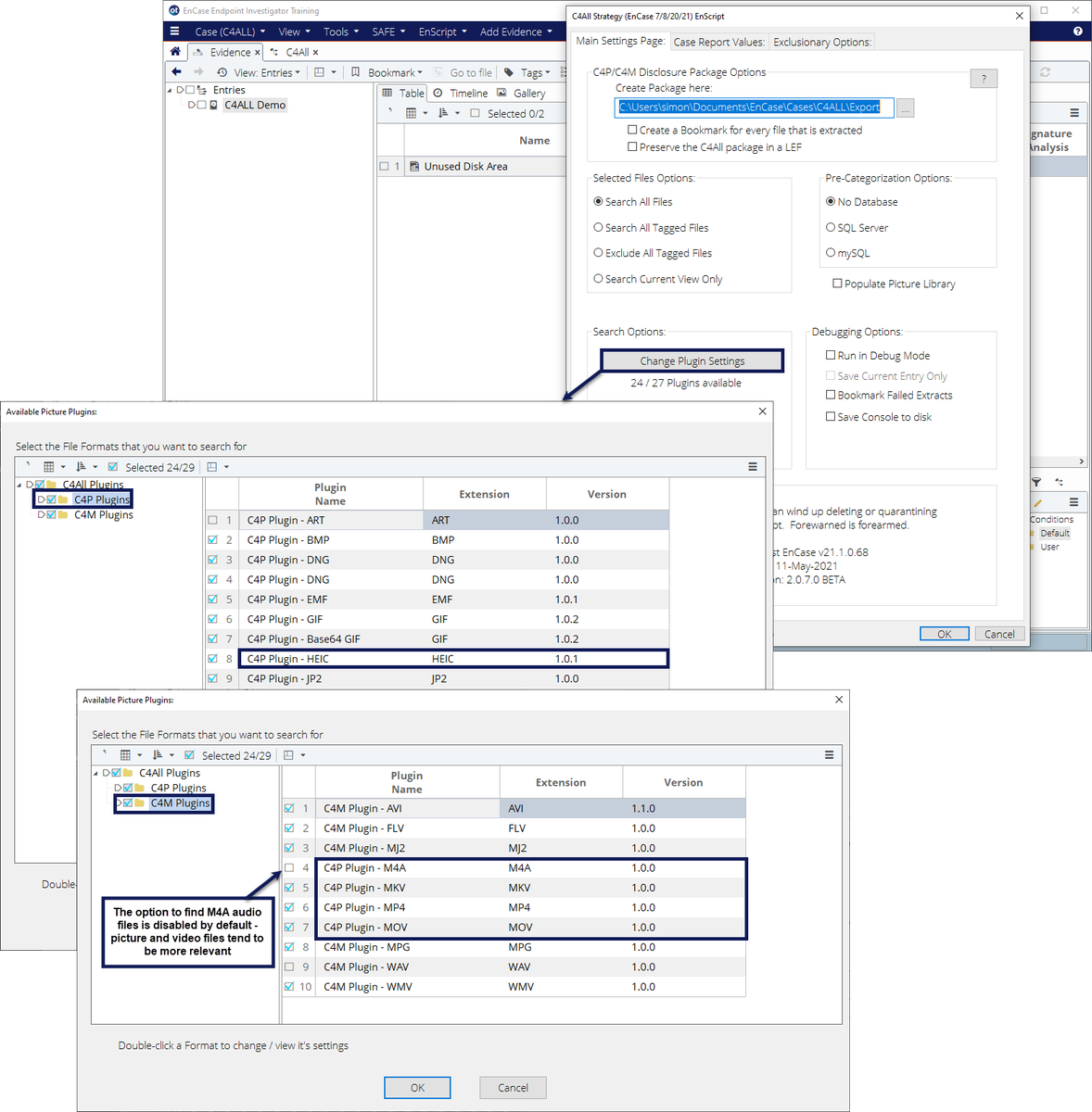The image size is (1092, 1112).
Task: Tick the C4P Plugin - M4A row checkbox
Action: coord(289,868)
